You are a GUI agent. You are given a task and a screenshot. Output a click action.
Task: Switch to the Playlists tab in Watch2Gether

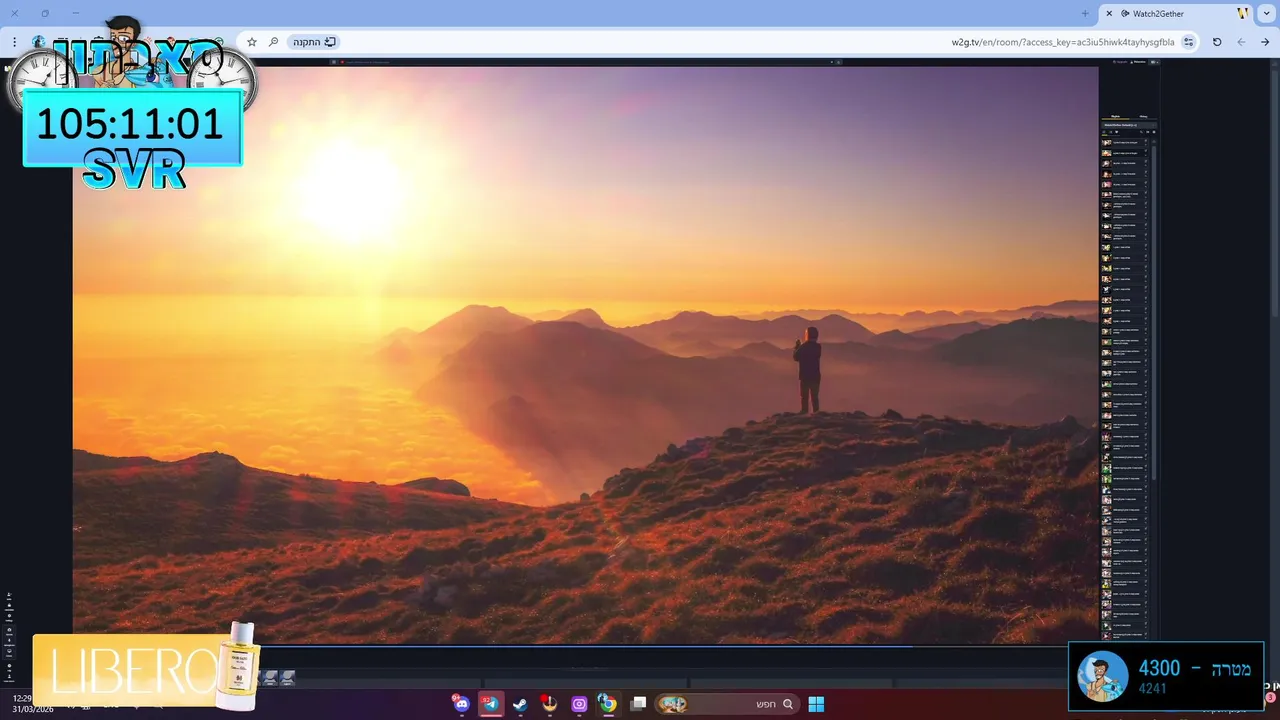click(1115, 117)
